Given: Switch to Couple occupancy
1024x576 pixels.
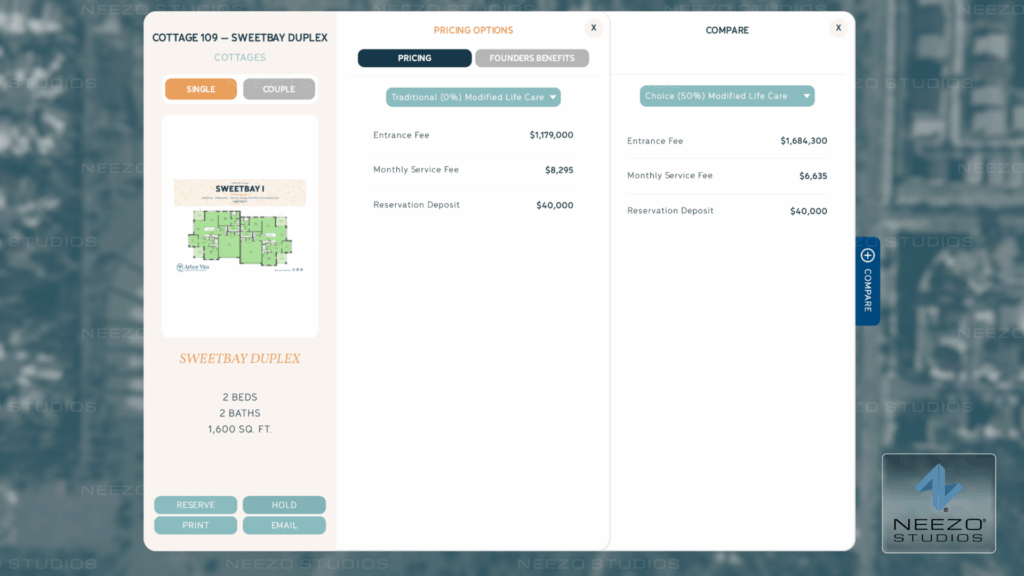Looking at the screenshot, I should pos(279,89).
